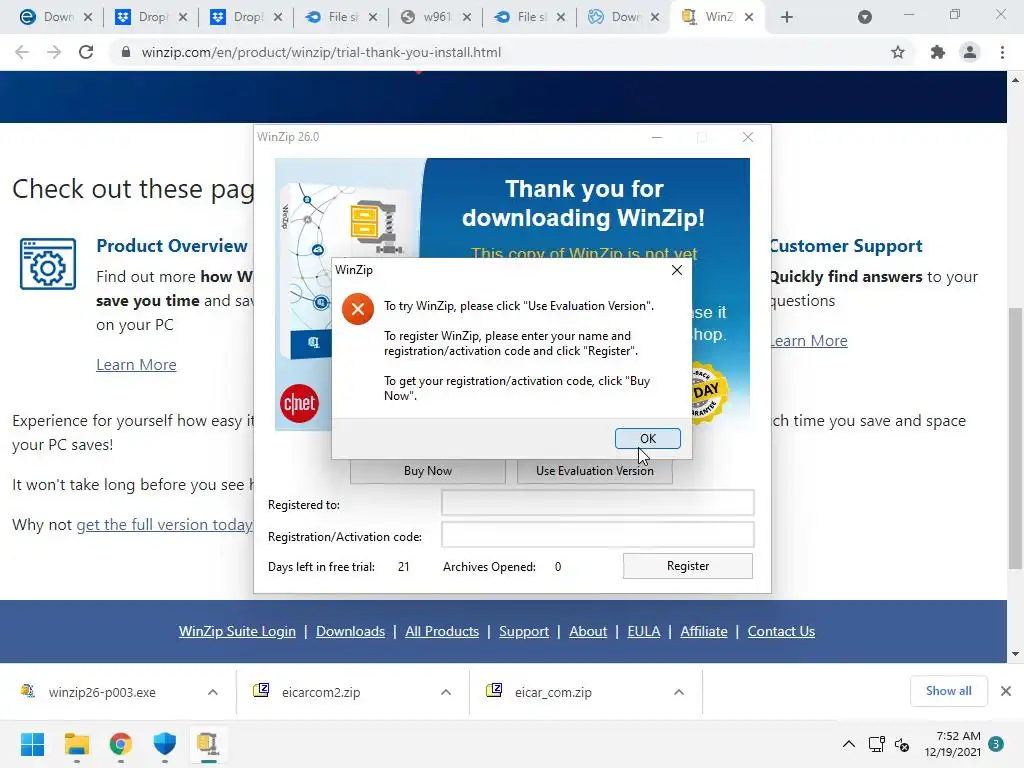Click the Buy Now button
The image size is (1024, 768).
point(428,471)
